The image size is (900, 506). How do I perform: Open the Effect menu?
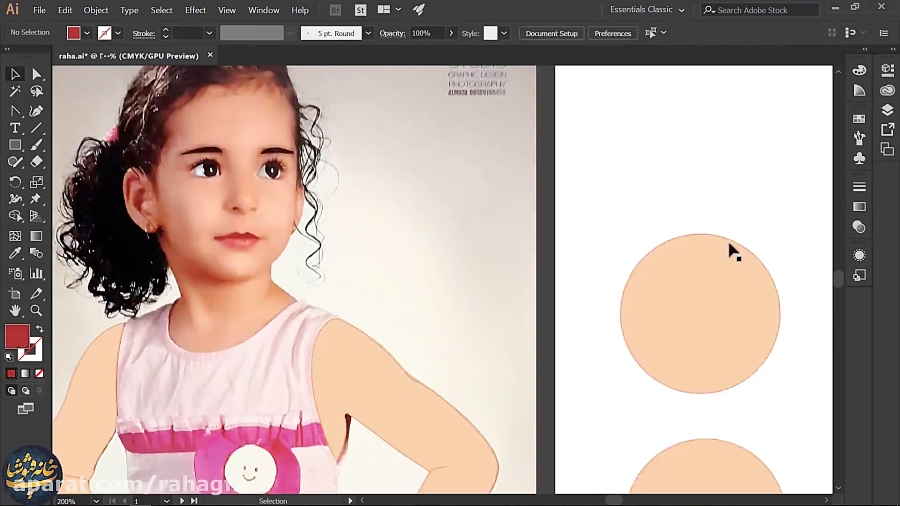point(195,10)
